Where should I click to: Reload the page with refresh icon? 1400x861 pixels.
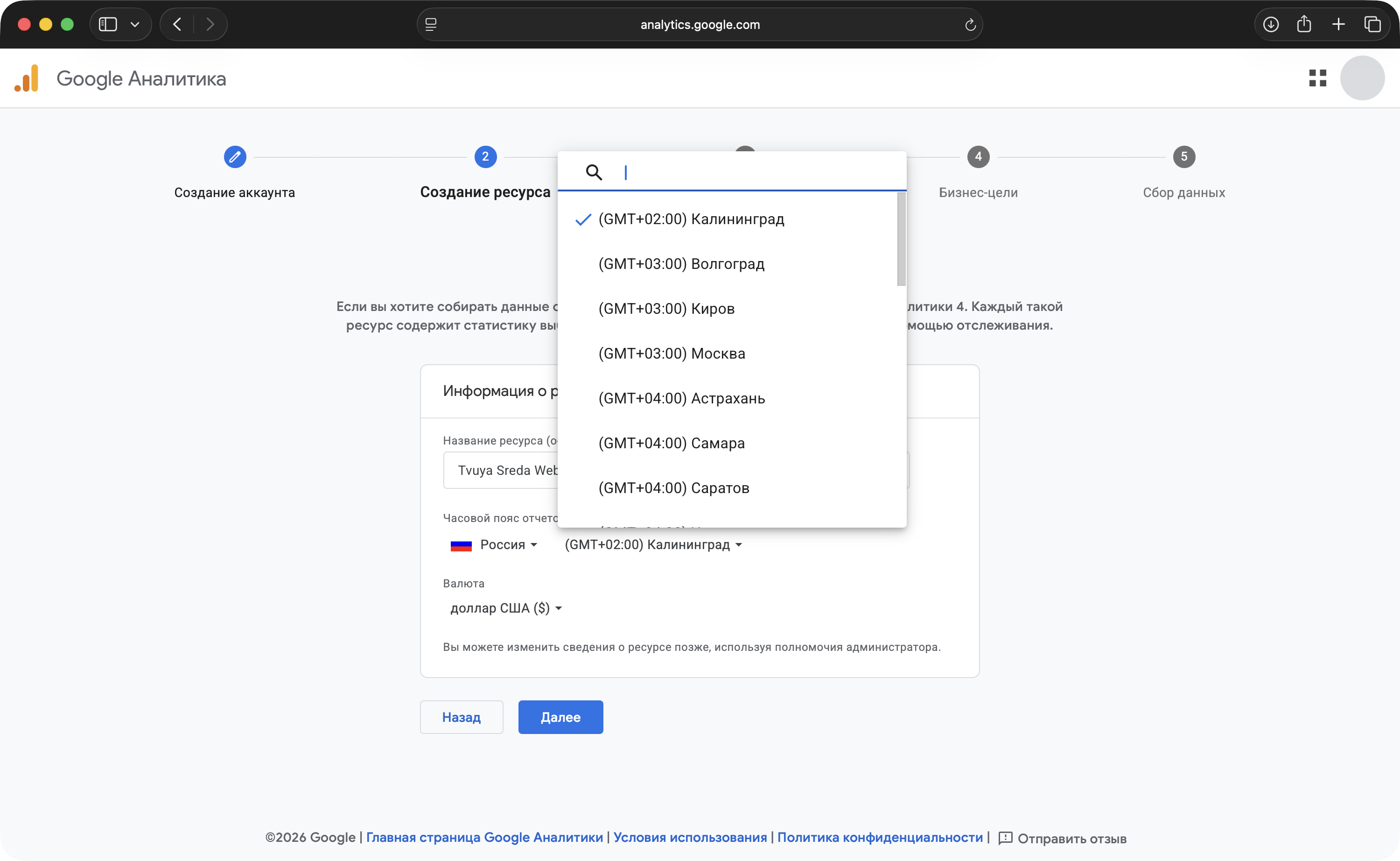(x=970, y=24)
